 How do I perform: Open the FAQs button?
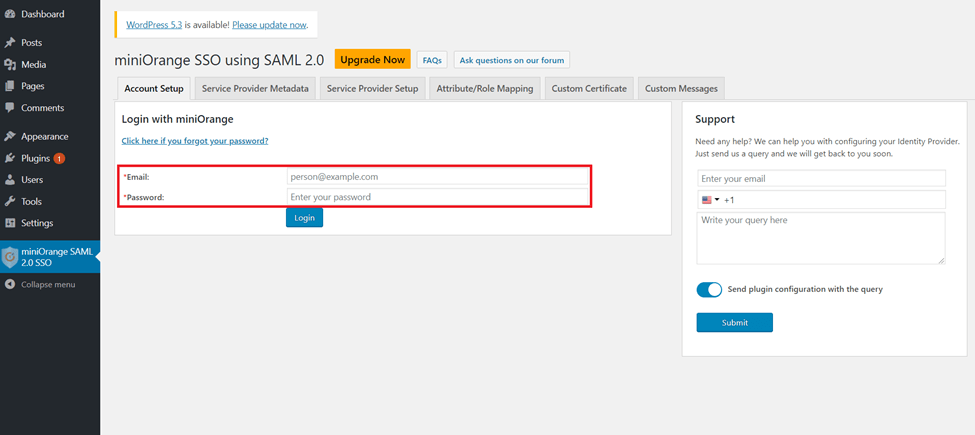pos(432,60)
